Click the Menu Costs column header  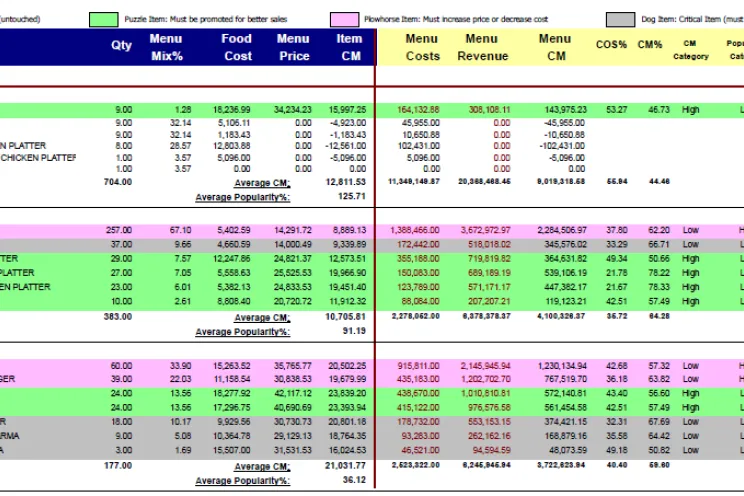422,47
